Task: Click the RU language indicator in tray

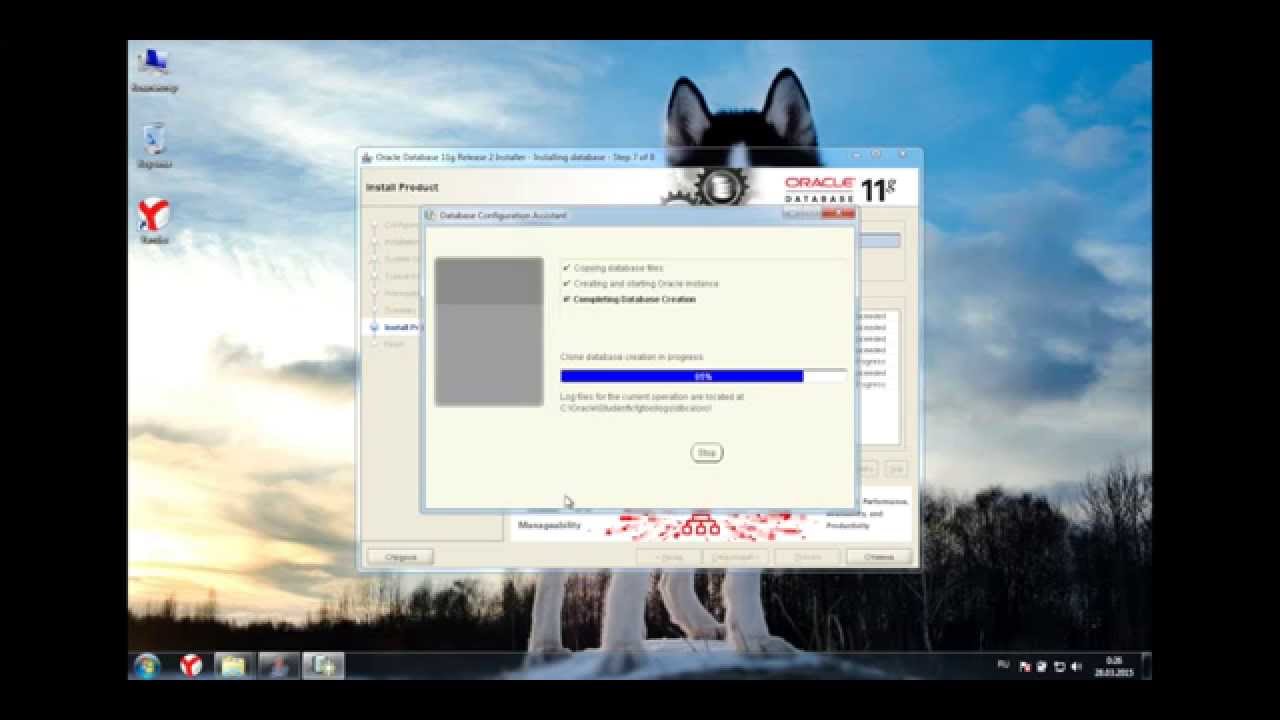Action: point(1003,665)
